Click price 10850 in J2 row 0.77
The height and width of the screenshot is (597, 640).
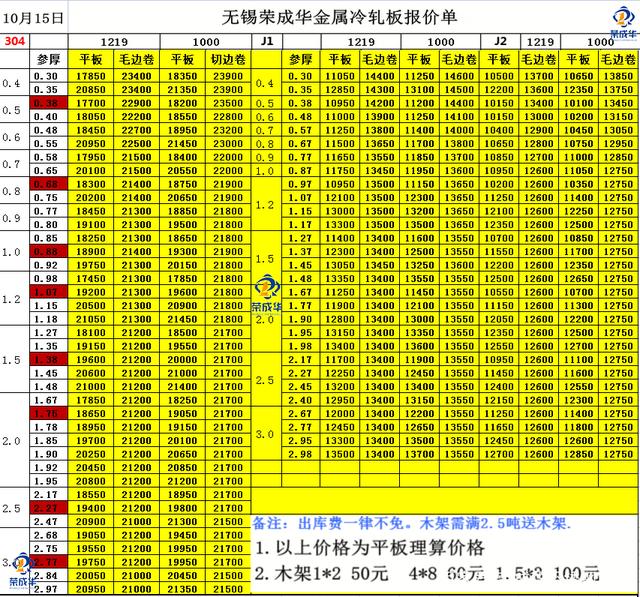[x=499, y=157]
